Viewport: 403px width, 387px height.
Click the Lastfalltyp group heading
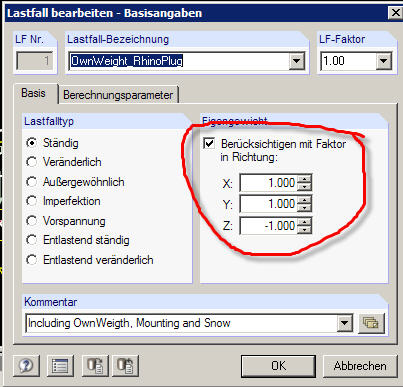pos(49,121)
